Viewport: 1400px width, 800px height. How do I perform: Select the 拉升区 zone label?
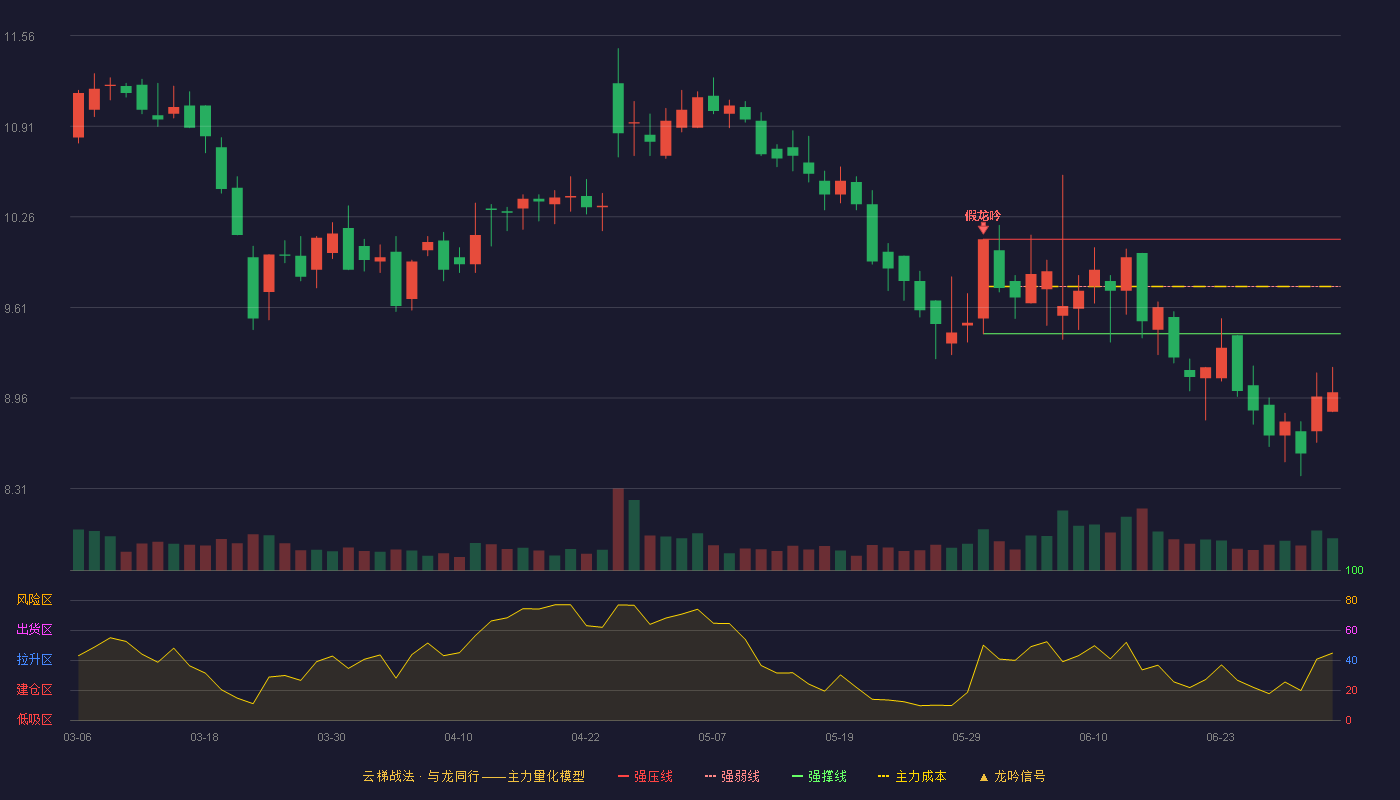point(34,660)
